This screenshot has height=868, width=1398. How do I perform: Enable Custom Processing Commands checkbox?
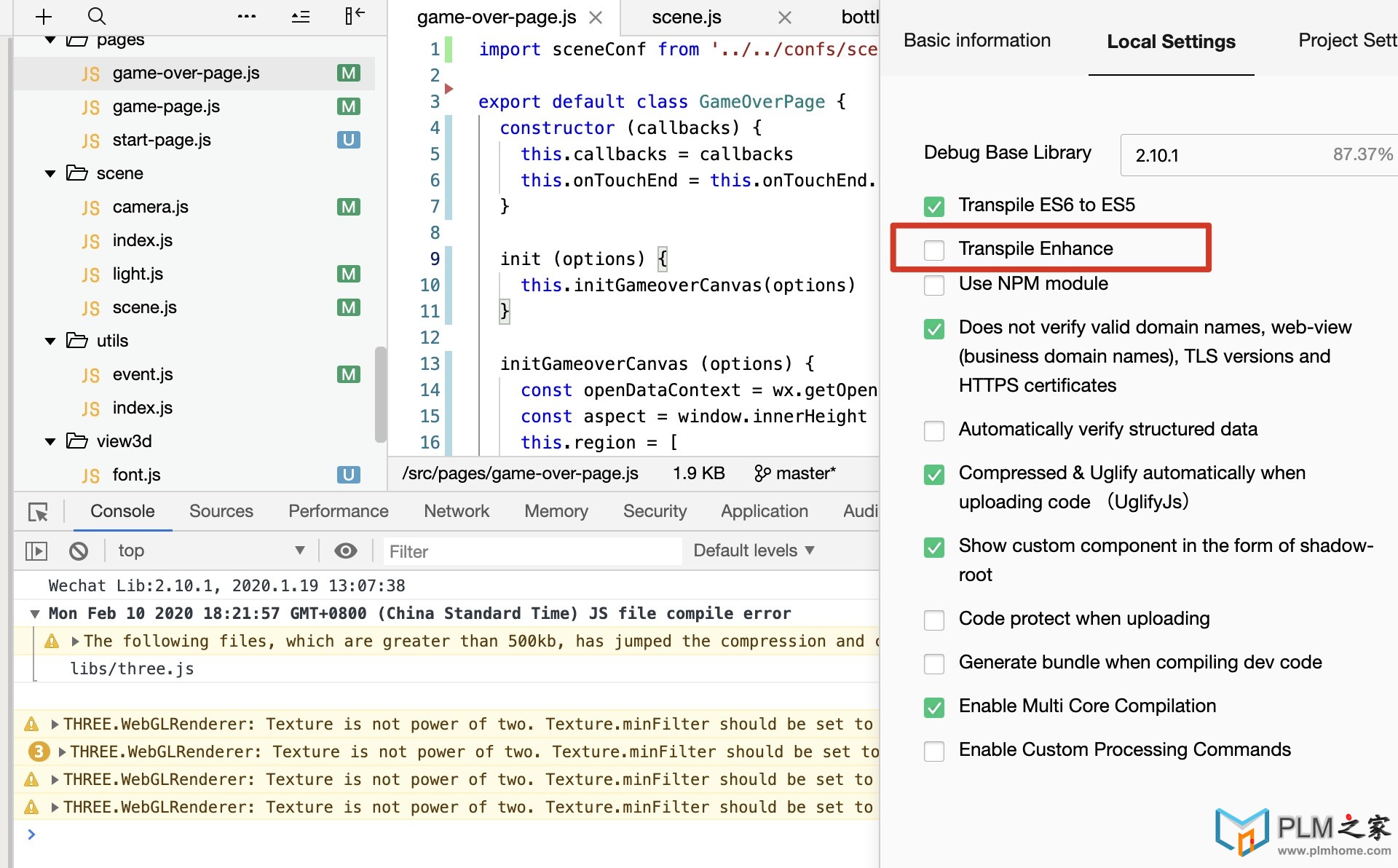click(x=934, y=751)
